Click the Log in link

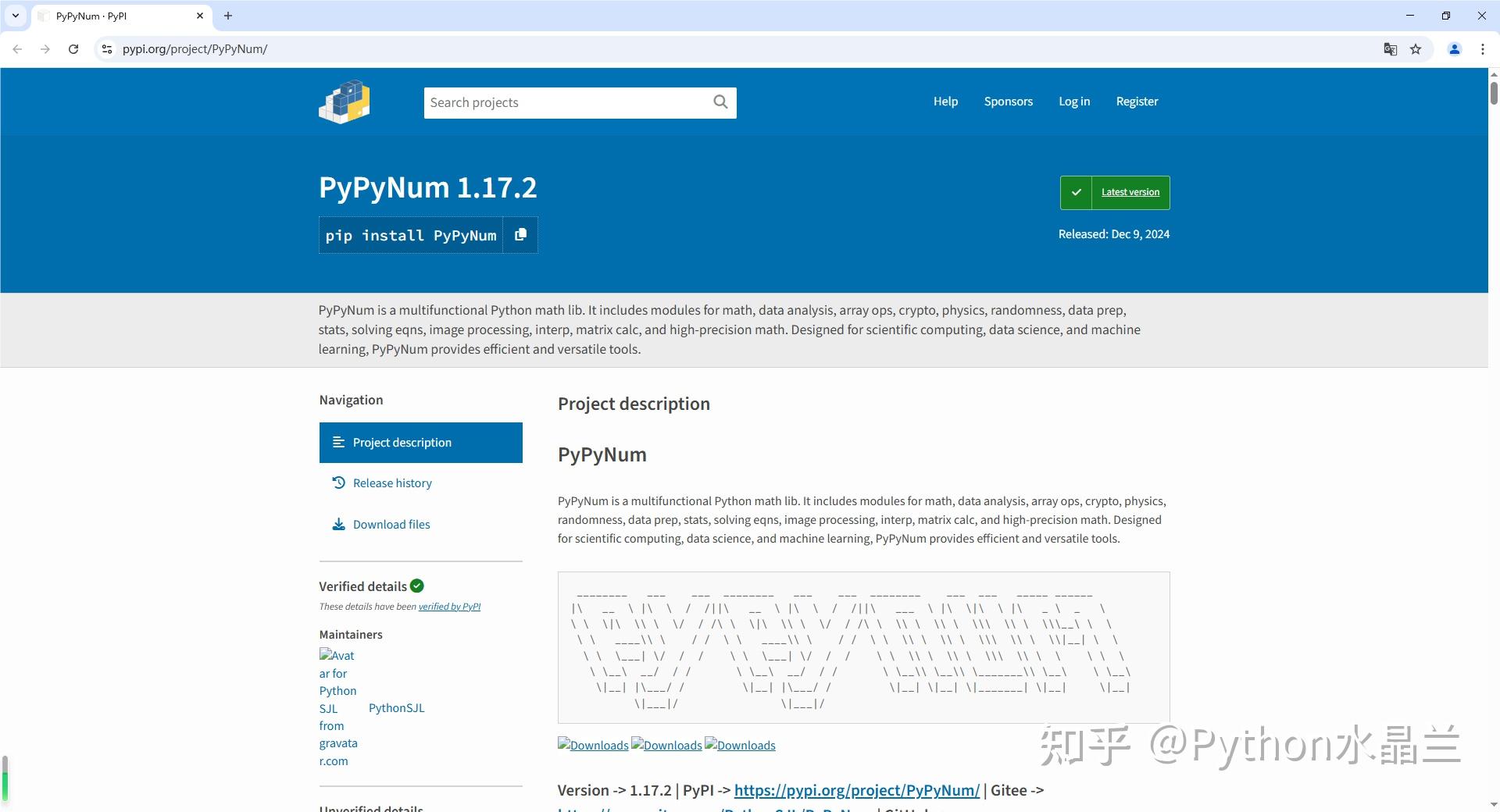click(x=1074, y=101)
